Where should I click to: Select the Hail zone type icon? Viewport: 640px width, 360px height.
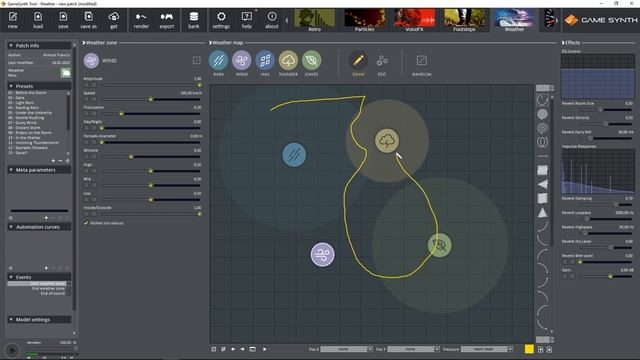[265, 60]
